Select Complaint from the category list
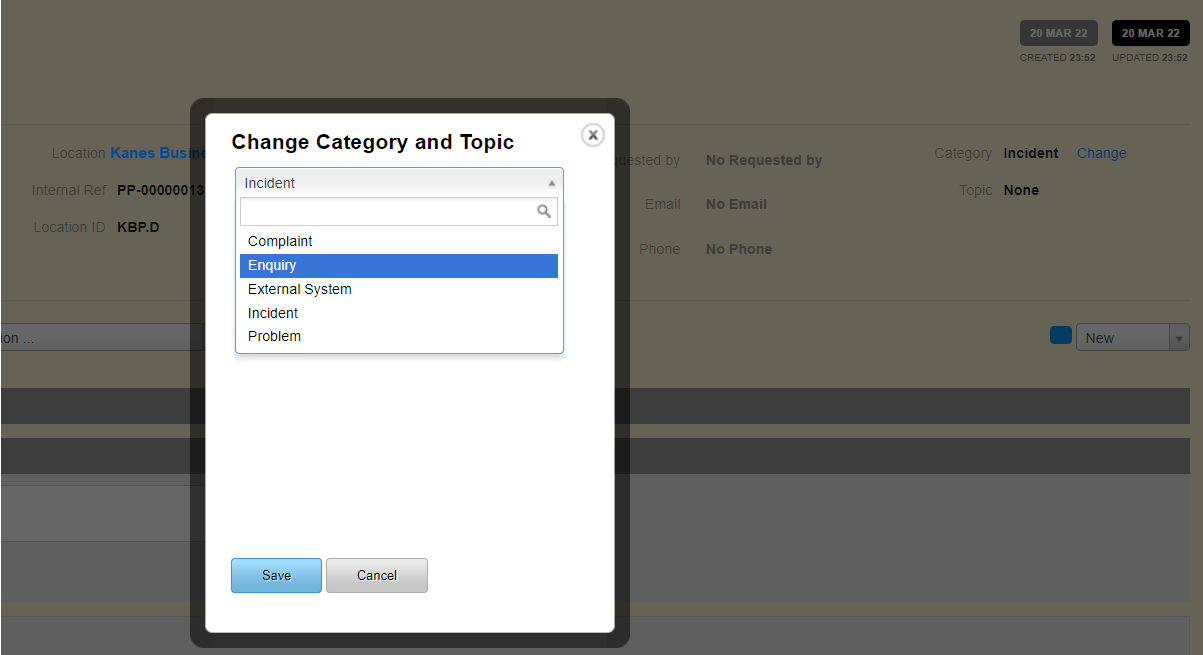Image resolution: width=1203 pixels, height=655 pixels. (280, 241)
